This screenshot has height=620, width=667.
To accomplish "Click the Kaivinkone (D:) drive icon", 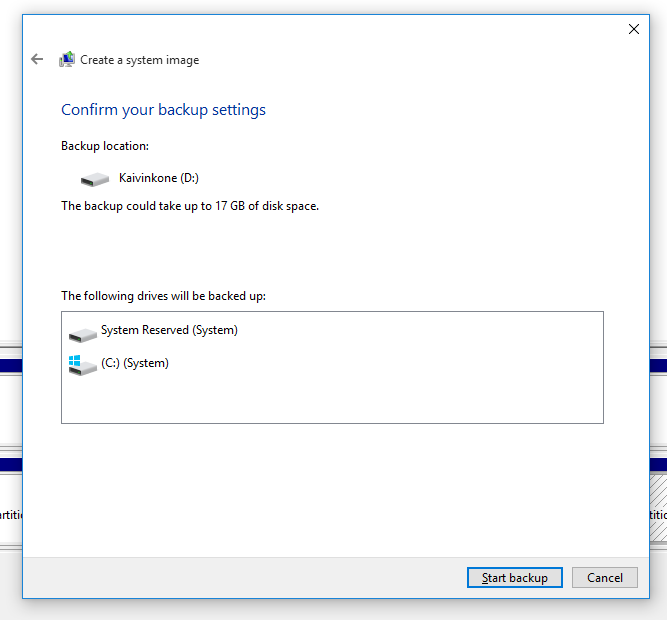I will [95, 179].
